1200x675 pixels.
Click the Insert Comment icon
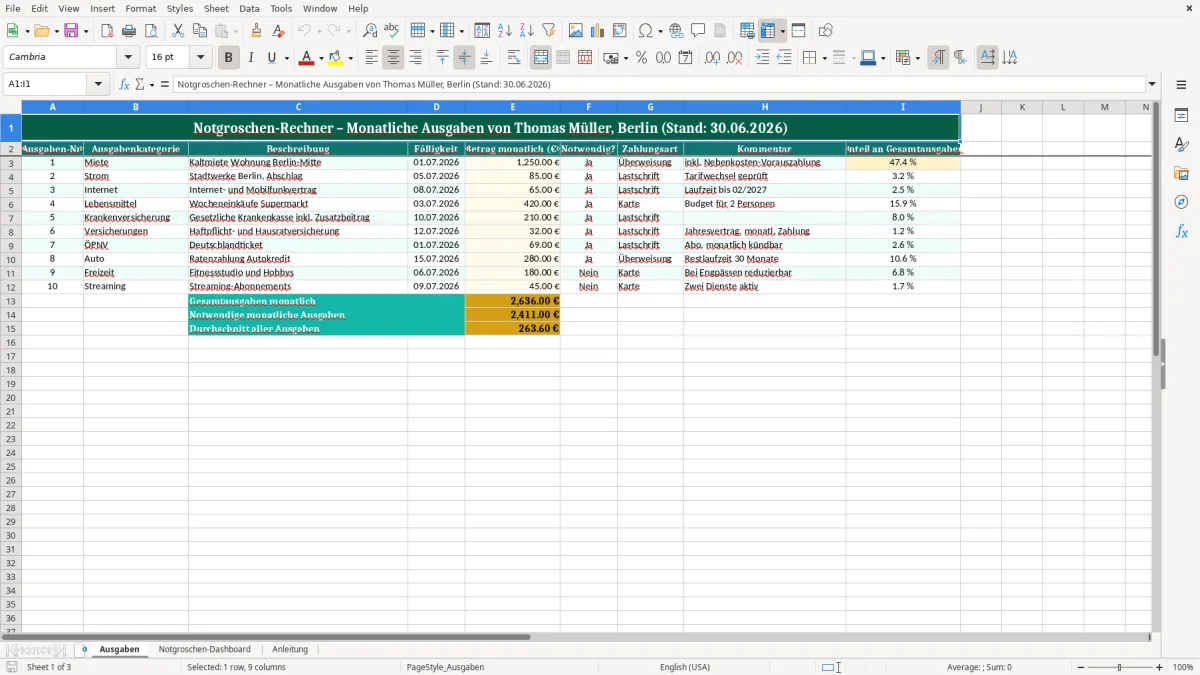pyautogui.click(x=698, y=31)
